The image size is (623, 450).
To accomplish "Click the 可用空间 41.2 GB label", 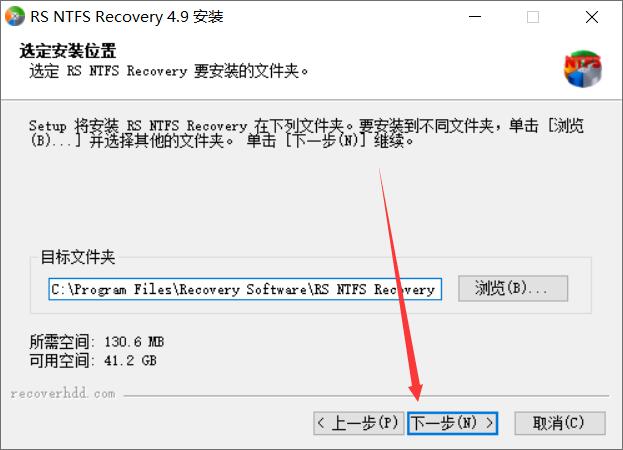I will [93, 361].
